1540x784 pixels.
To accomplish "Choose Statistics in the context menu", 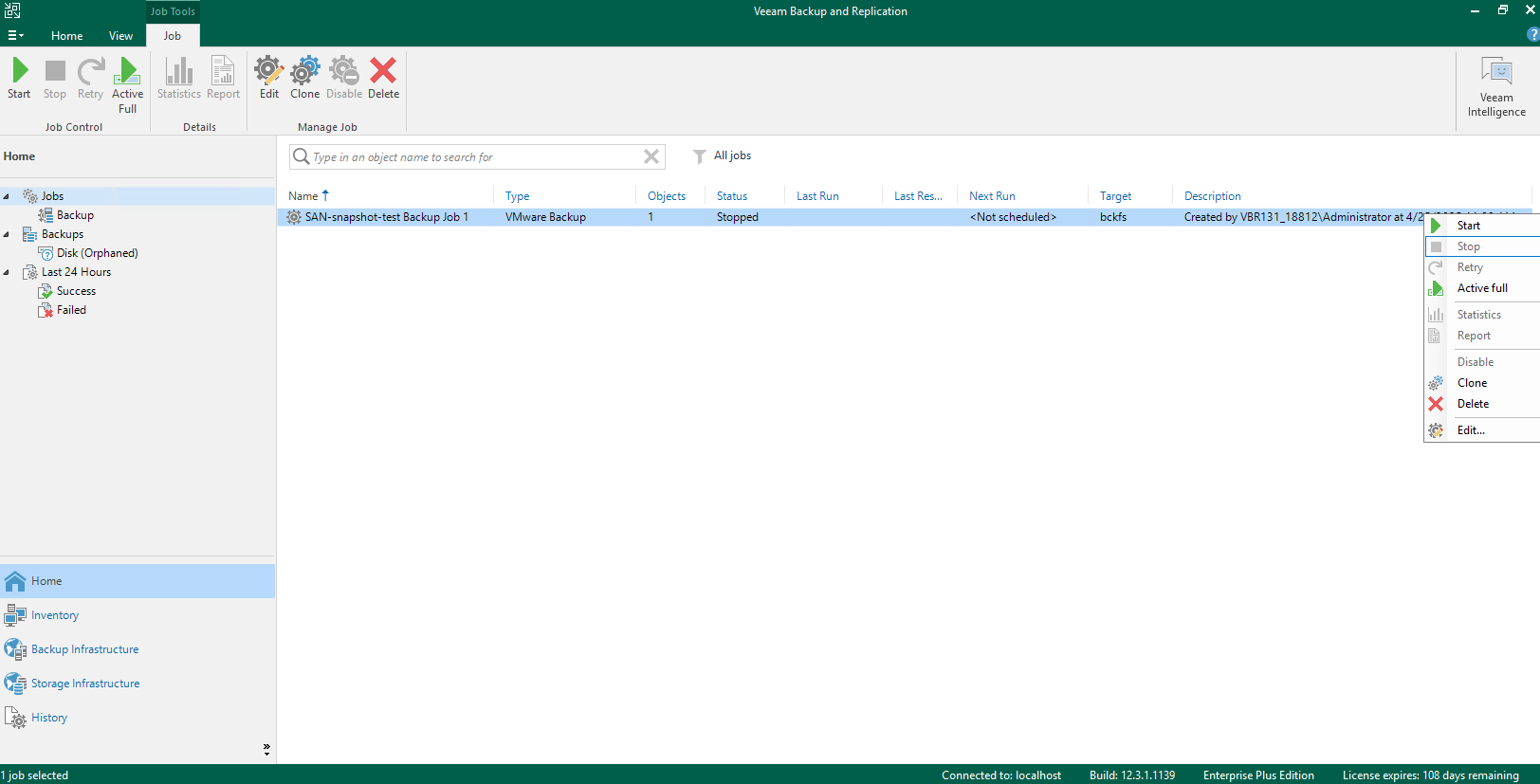I will (x=1479, y=315).
